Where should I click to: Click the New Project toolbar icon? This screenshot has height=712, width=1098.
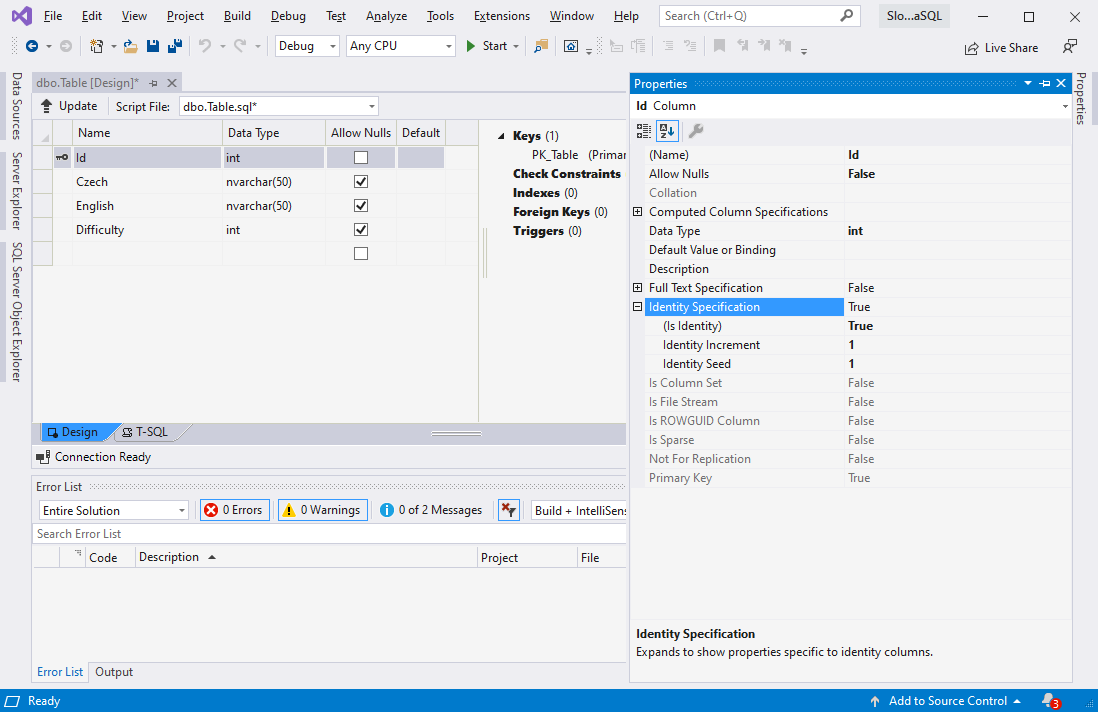coord(97,46)
